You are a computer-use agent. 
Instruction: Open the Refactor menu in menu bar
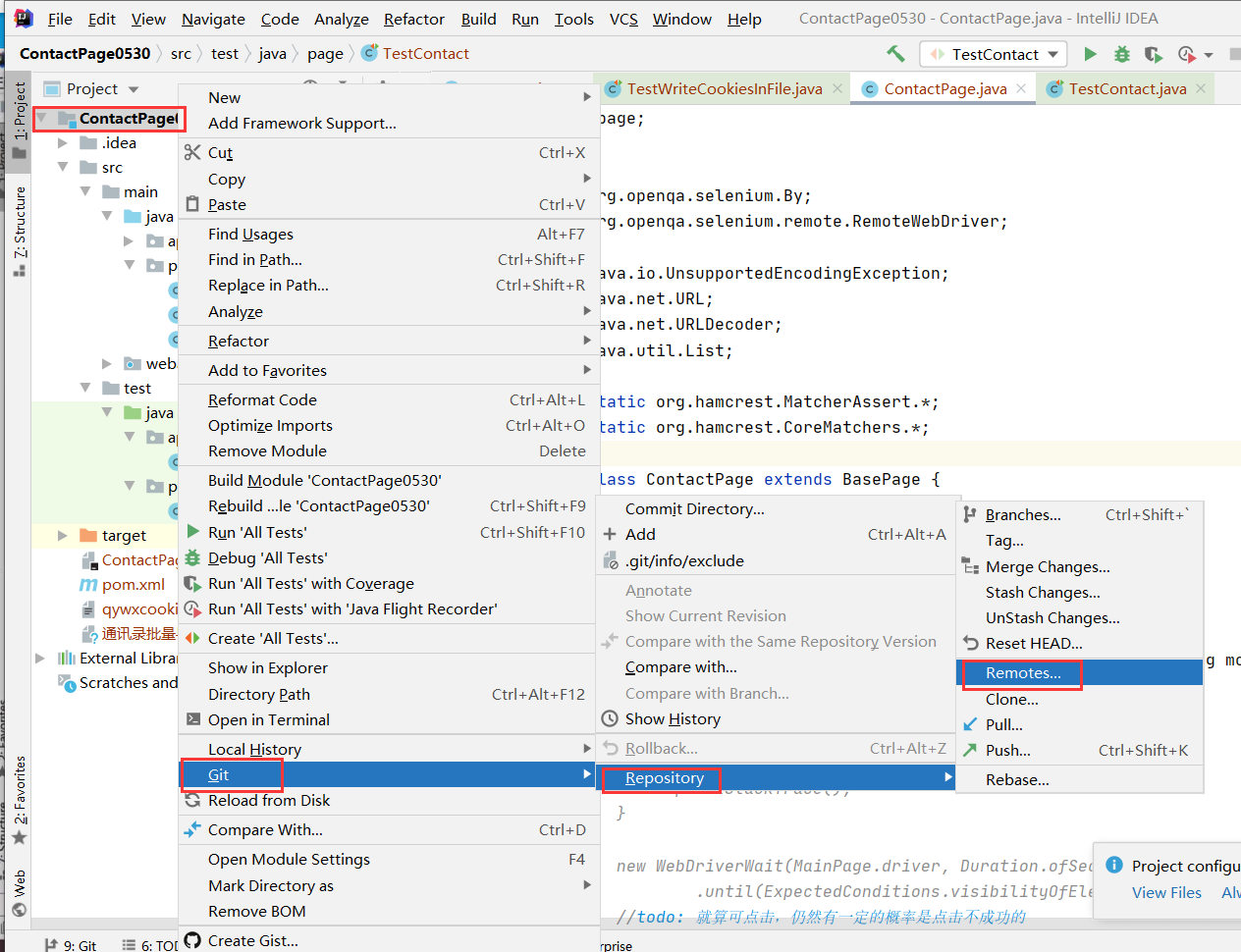[413, 19]
